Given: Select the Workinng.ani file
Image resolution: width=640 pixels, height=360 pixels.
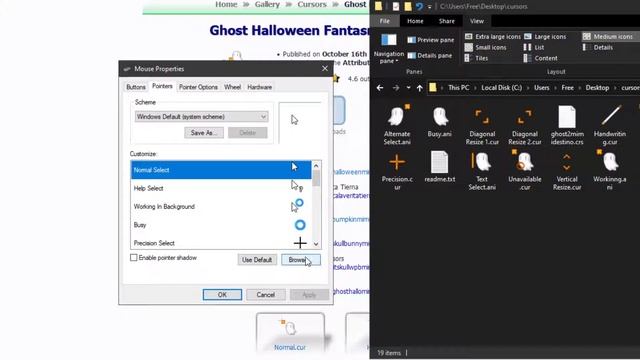Looking at the screenshot, I should click(x=610, y=170).
